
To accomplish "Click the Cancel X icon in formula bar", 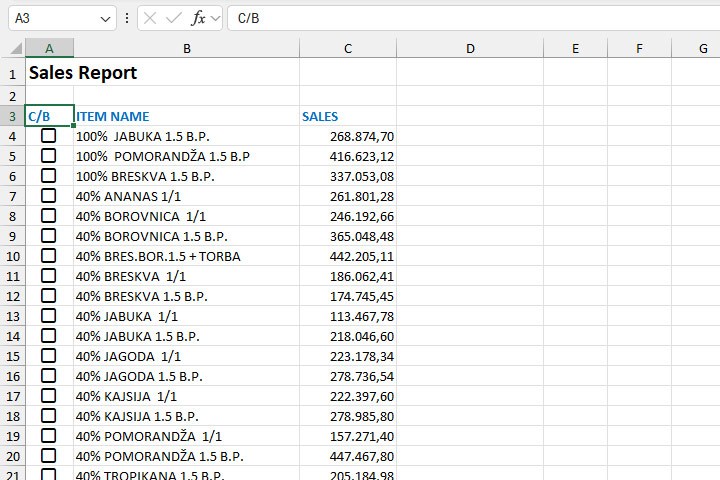I will [x=152, y=18].
